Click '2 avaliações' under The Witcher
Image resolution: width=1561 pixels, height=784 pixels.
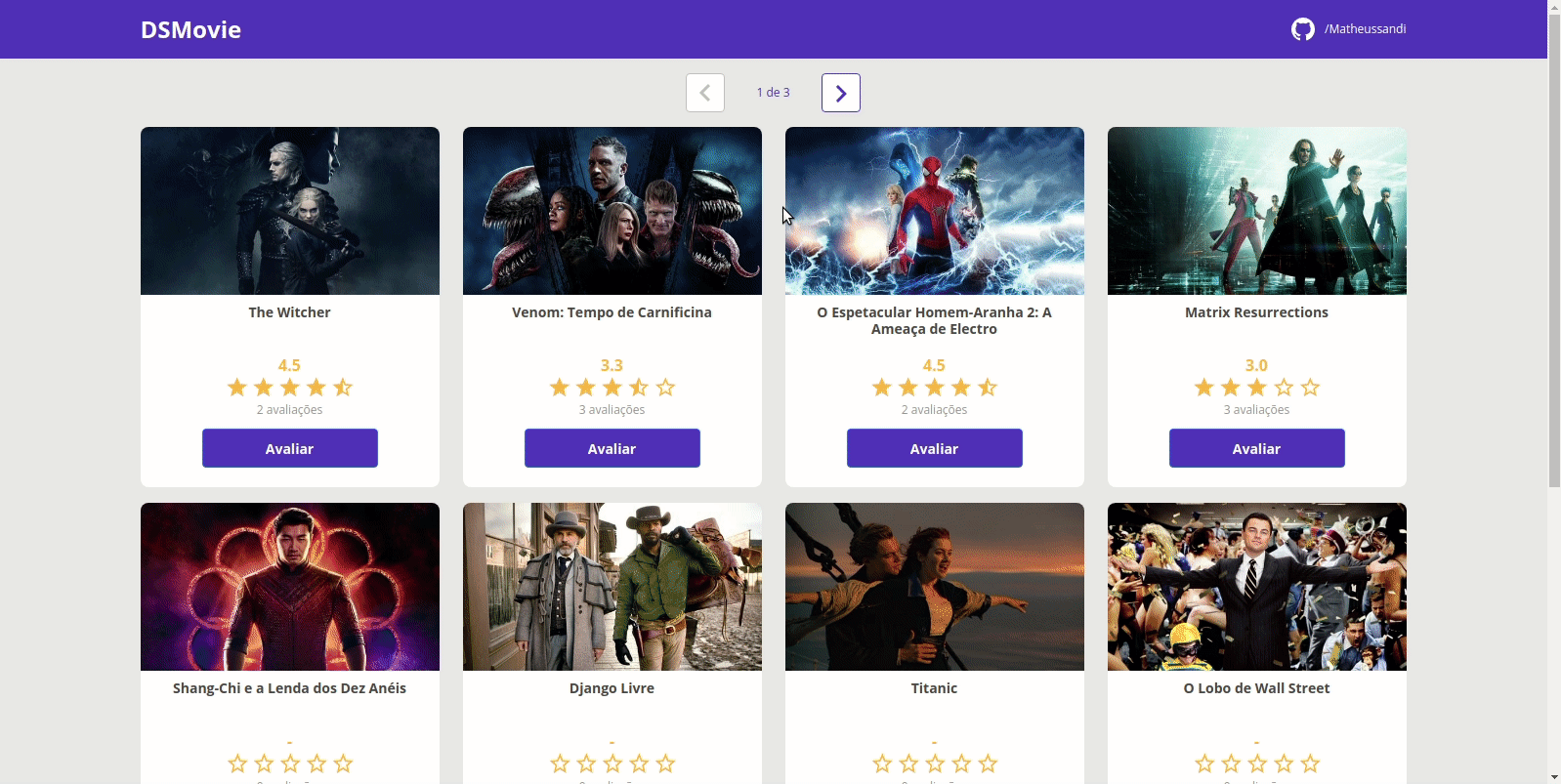click(290, 410)
